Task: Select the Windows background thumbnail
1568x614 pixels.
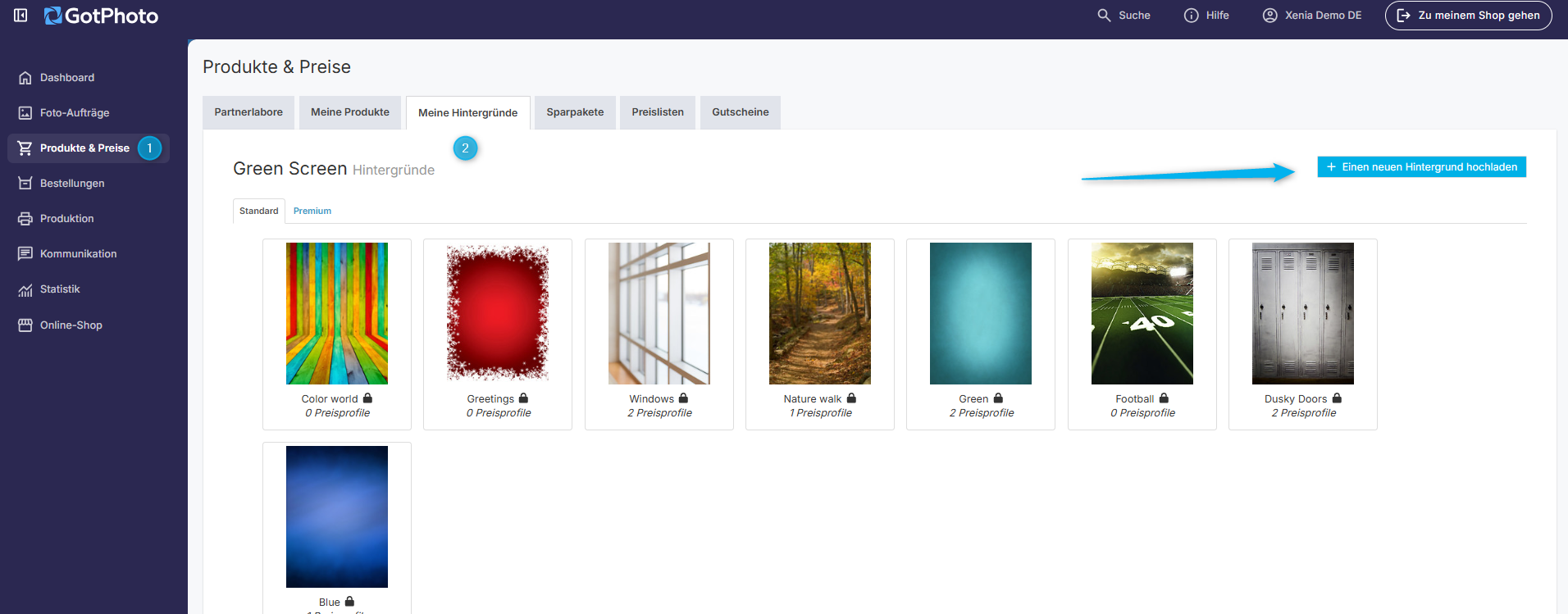Action: pos(659,313)
